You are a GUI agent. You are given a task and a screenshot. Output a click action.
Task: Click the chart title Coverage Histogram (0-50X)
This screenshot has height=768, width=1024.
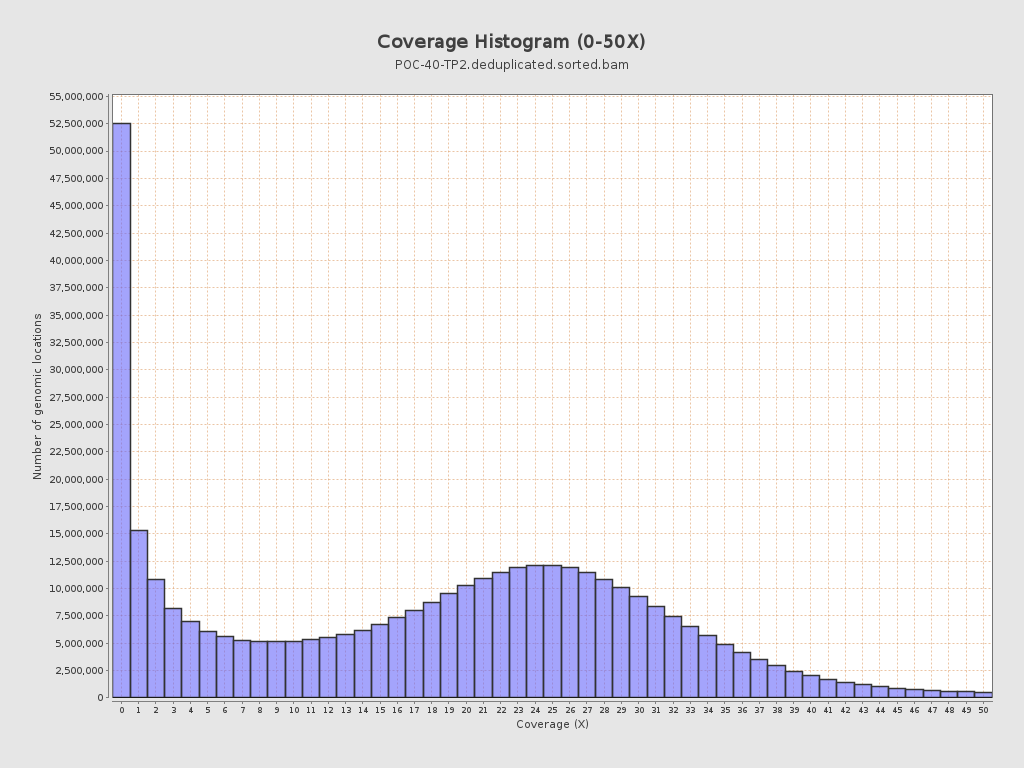click(511, 42)
